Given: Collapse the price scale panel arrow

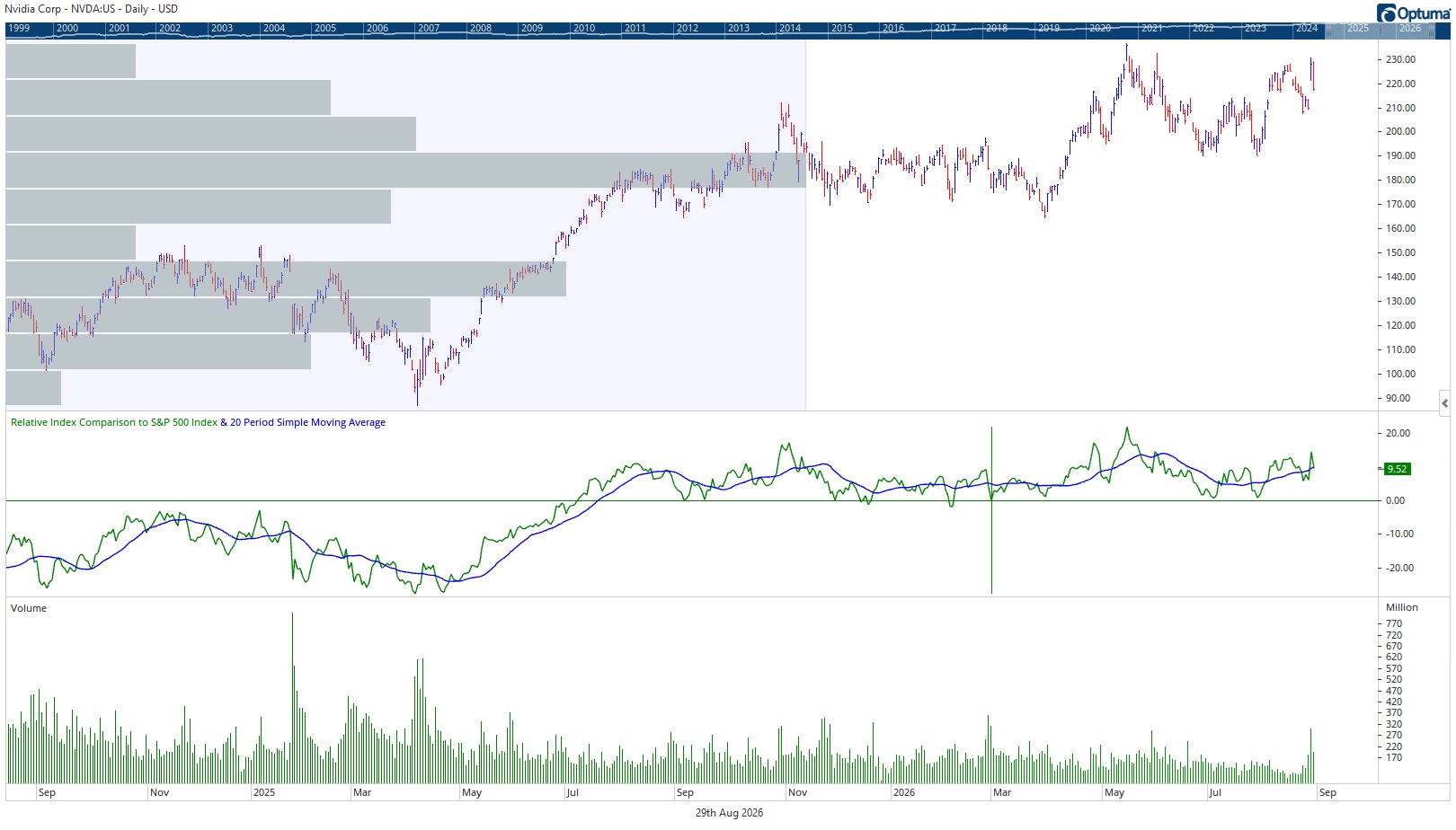Looking at the screenshot, I should pos(1444,402).
